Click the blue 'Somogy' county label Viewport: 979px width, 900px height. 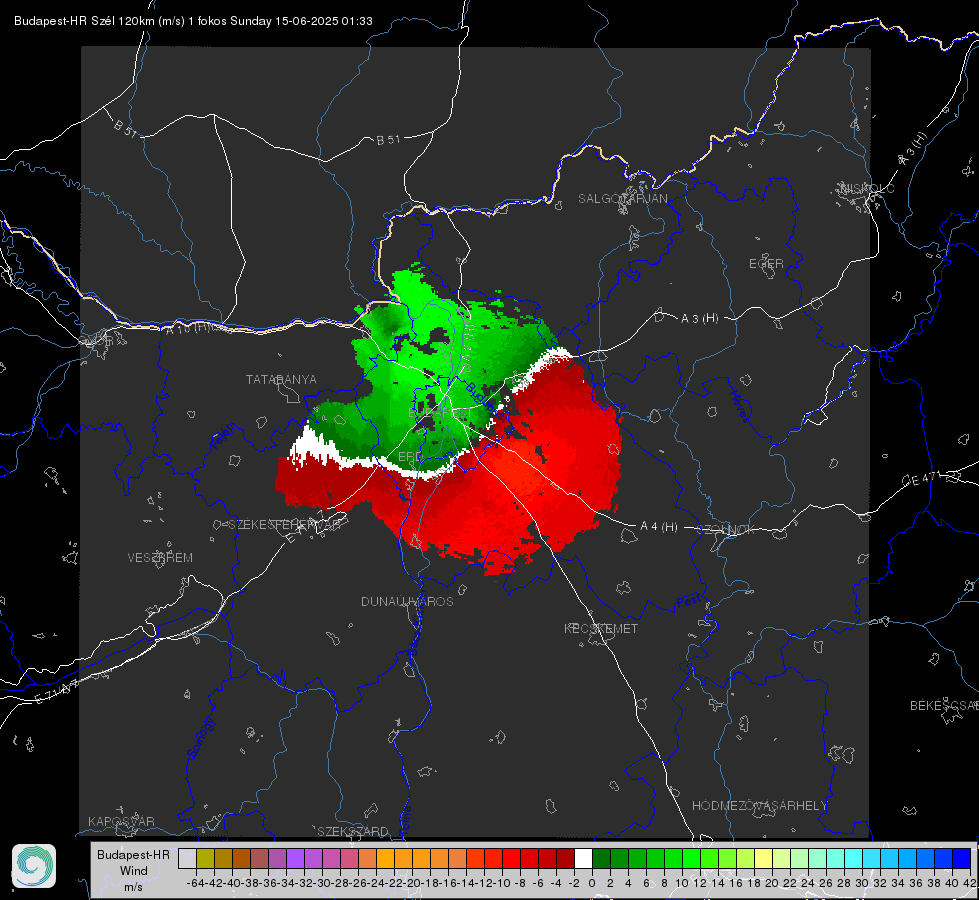tap(202, 738)
